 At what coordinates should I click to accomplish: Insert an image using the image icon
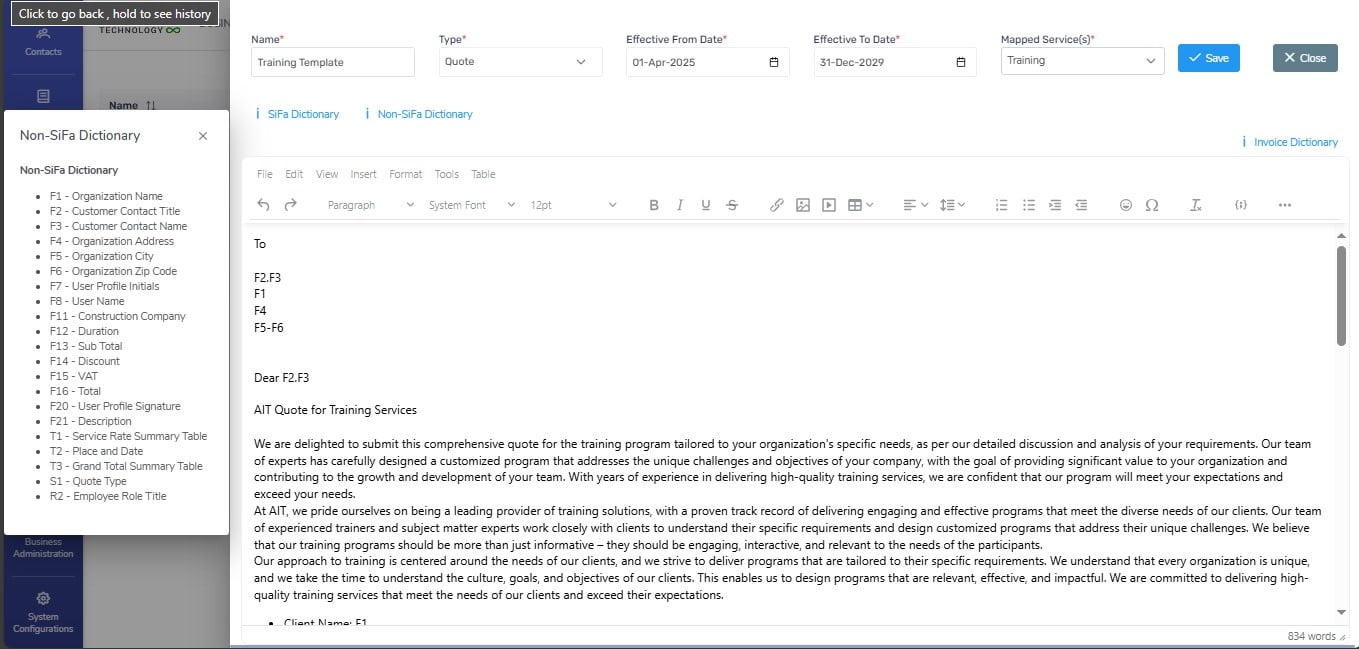coord(802,205)
